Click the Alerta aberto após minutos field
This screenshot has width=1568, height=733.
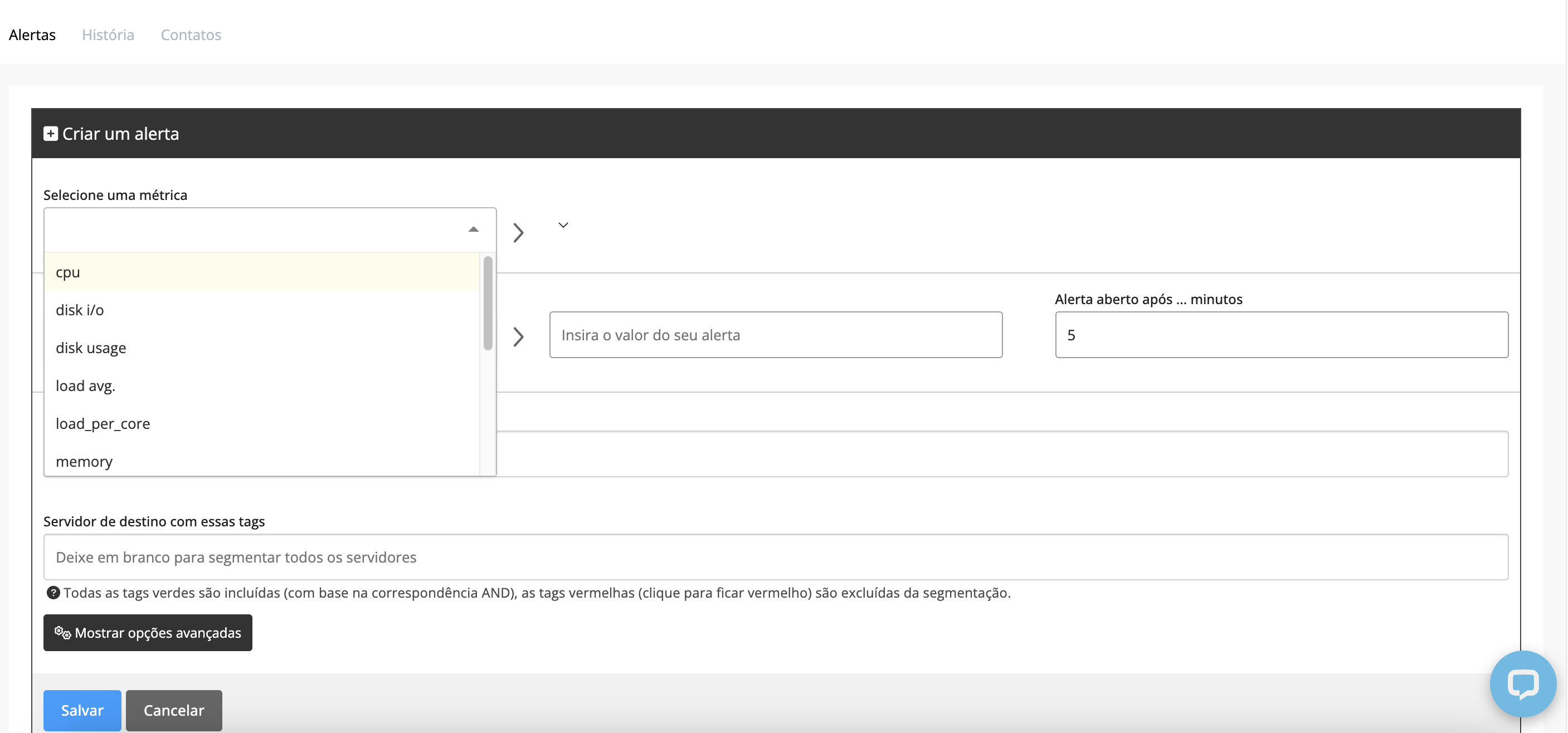1281,335
